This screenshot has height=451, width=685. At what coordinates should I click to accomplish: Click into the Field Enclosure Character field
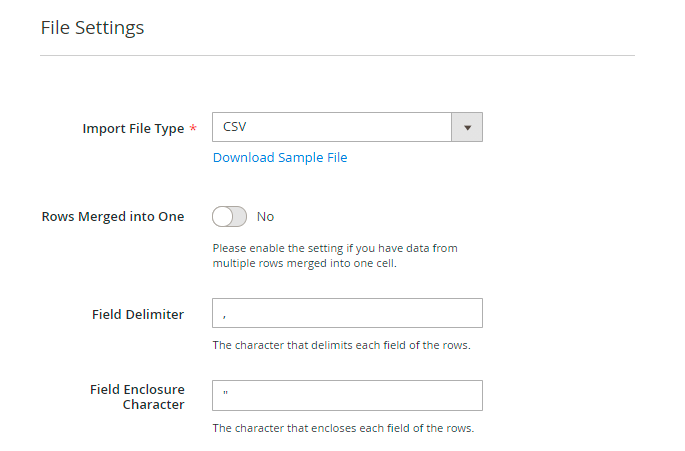tap(347, 395)
